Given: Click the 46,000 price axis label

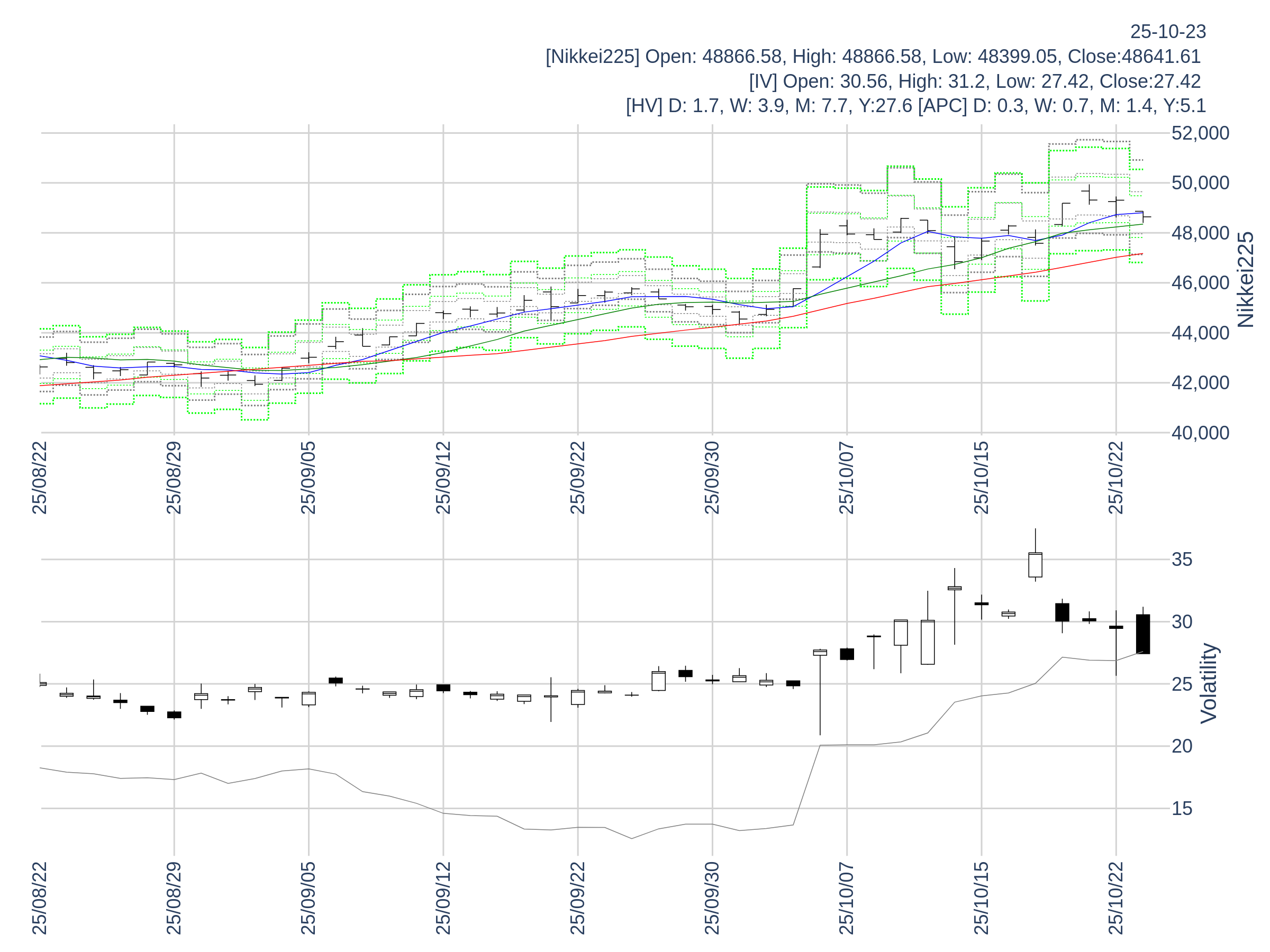Looking at the screenshot, I should (1200, 283).
